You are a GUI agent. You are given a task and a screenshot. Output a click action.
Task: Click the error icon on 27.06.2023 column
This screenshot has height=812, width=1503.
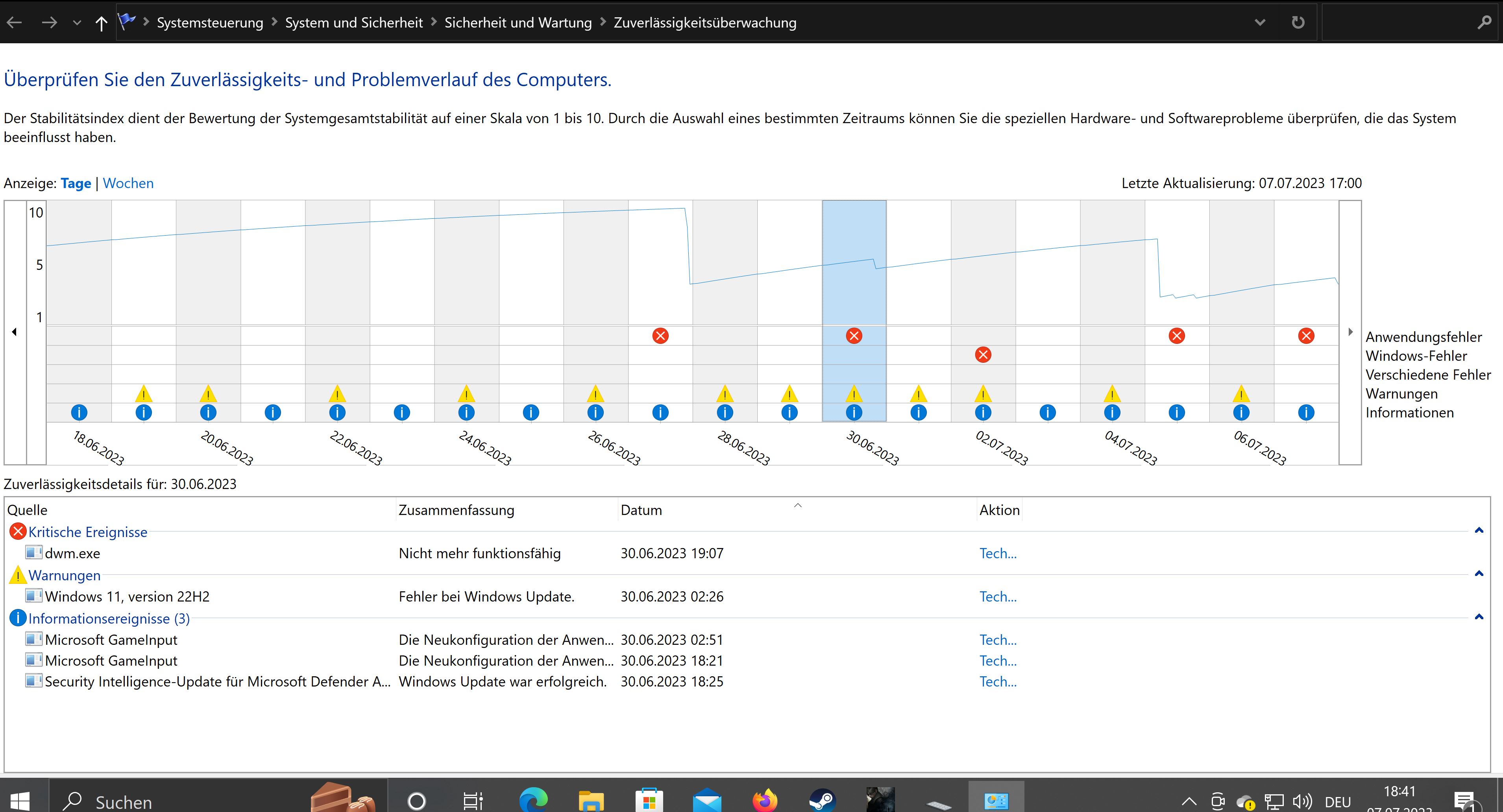660,336
